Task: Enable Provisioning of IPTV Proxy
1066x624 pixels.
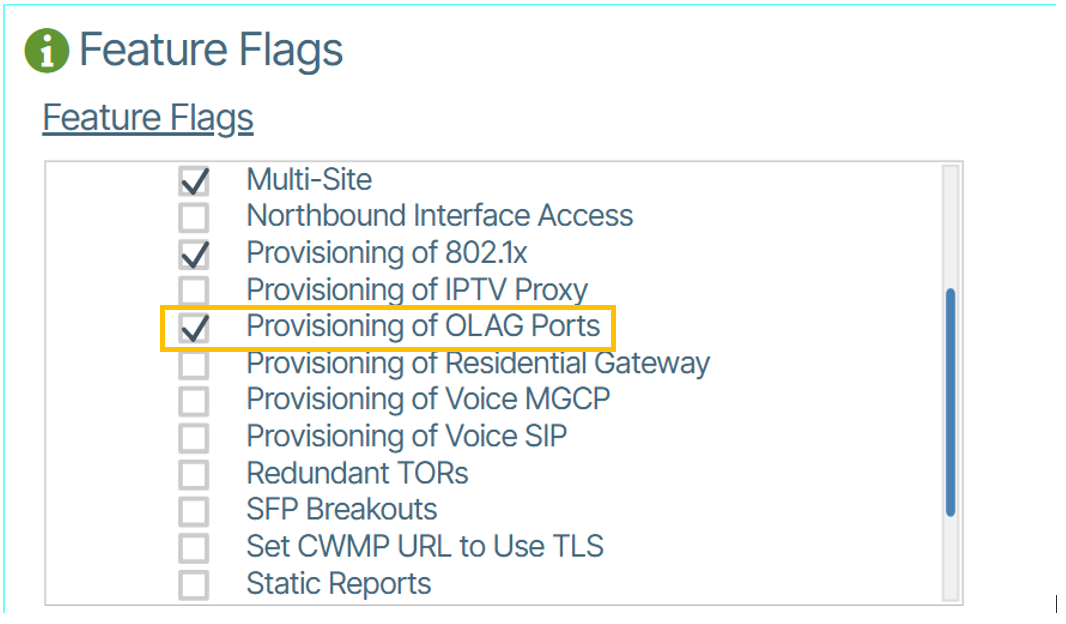Action: (x=194, y=291)
